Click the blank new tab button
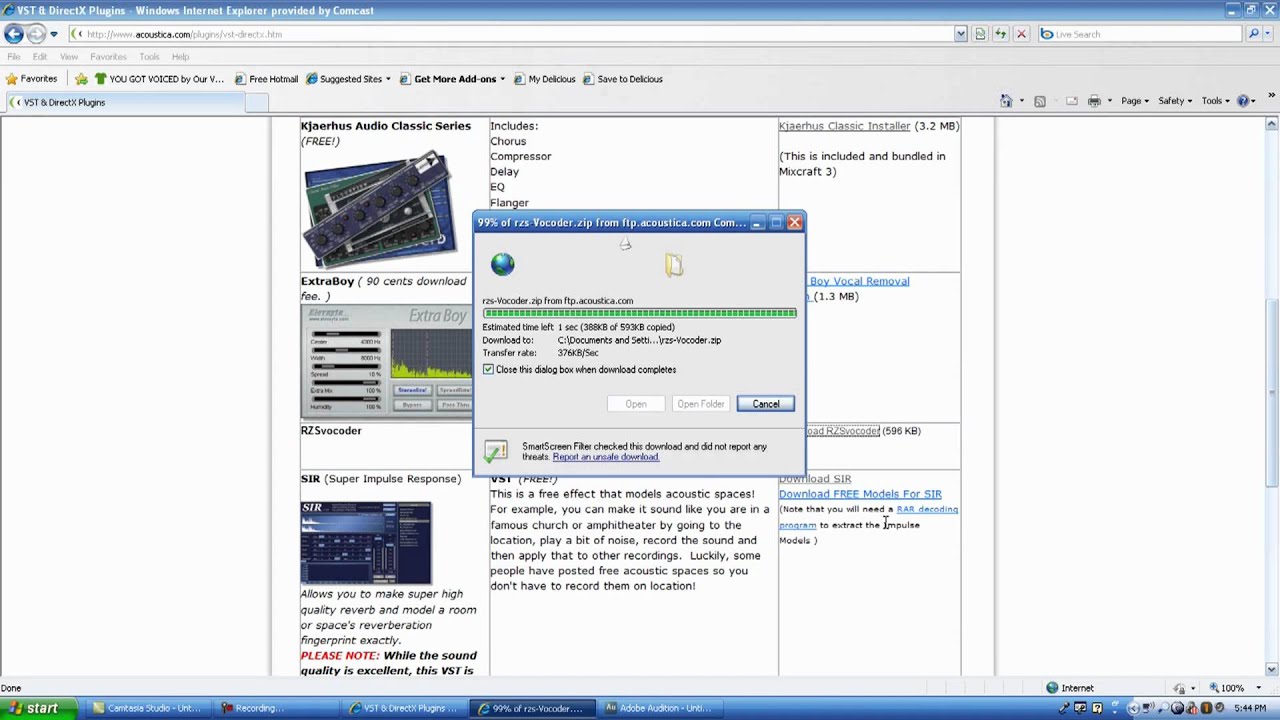Screen dimensions: 1280x720 (x=257, y=102)
